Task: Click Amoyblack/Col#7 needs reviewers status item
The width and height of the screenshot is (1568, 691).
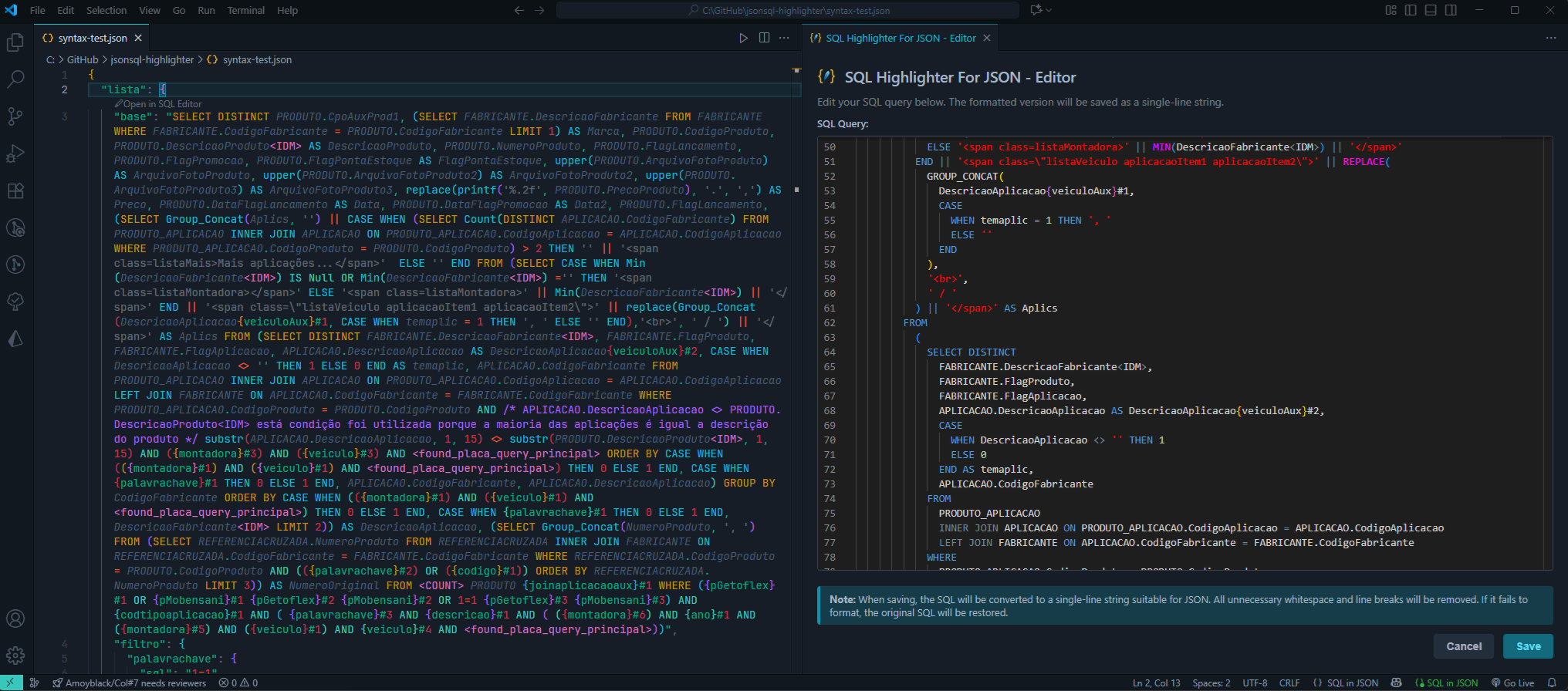Action: pyautogui.click(x=130, y=683)
